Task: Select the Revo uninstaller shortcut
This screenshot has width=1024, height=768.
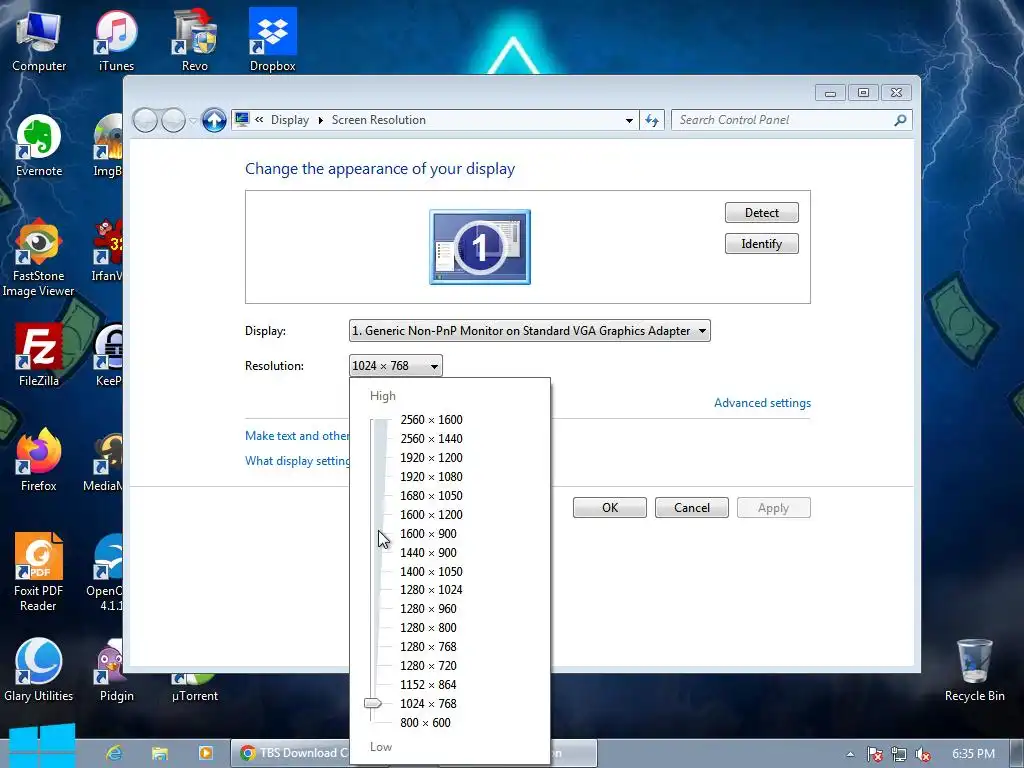Action: pos(195,40)
